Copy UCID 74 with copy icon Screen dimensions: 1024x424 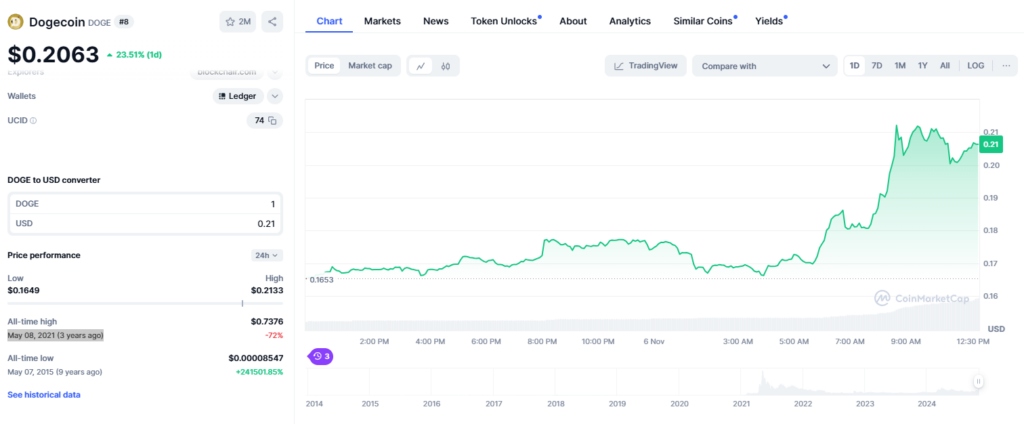[x=272, y=120]
